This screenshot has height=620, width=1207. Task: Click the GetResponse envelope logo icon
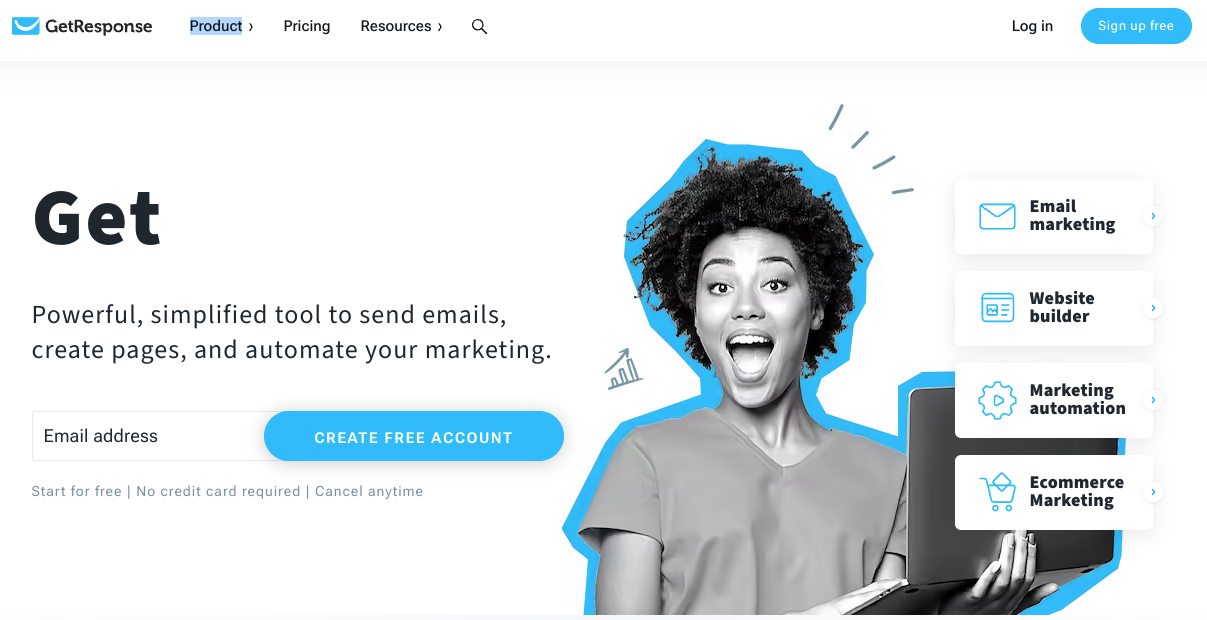[26, 26]
